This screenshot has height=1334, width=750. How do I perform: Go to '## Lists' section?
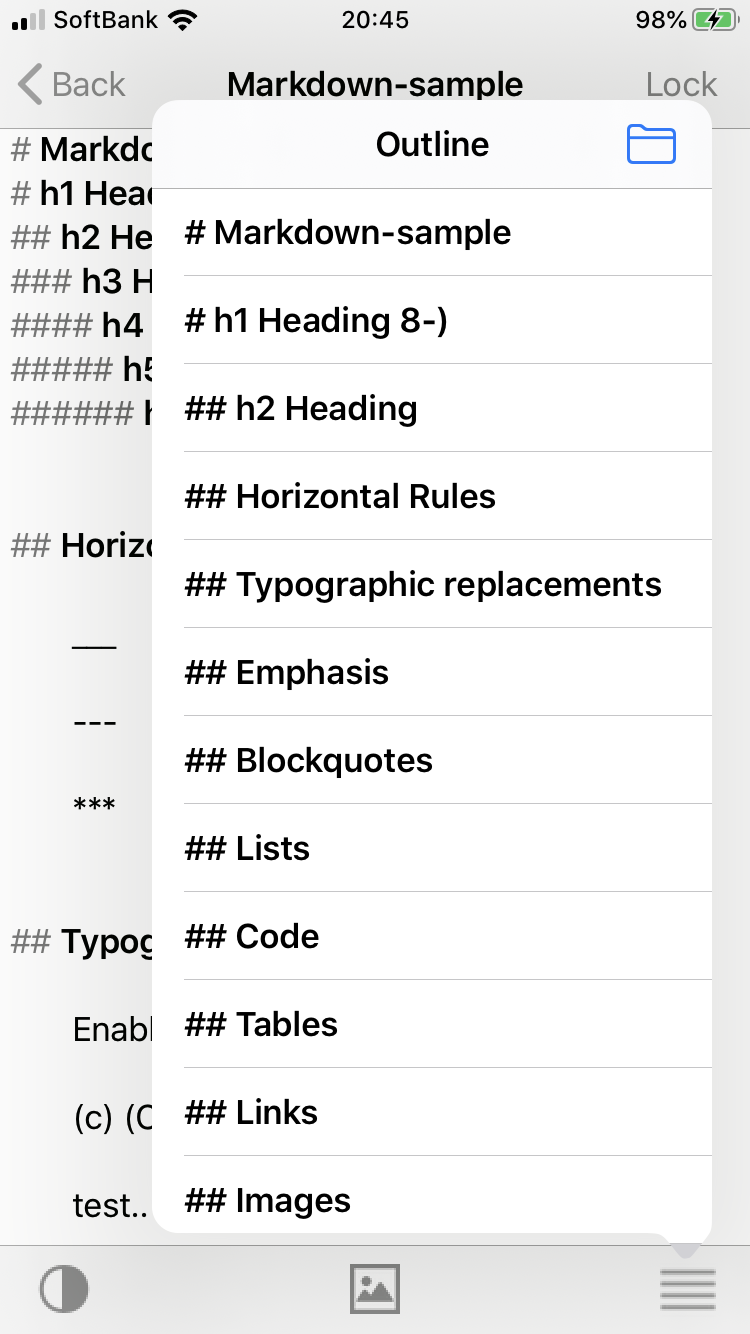tap(432, 848)
